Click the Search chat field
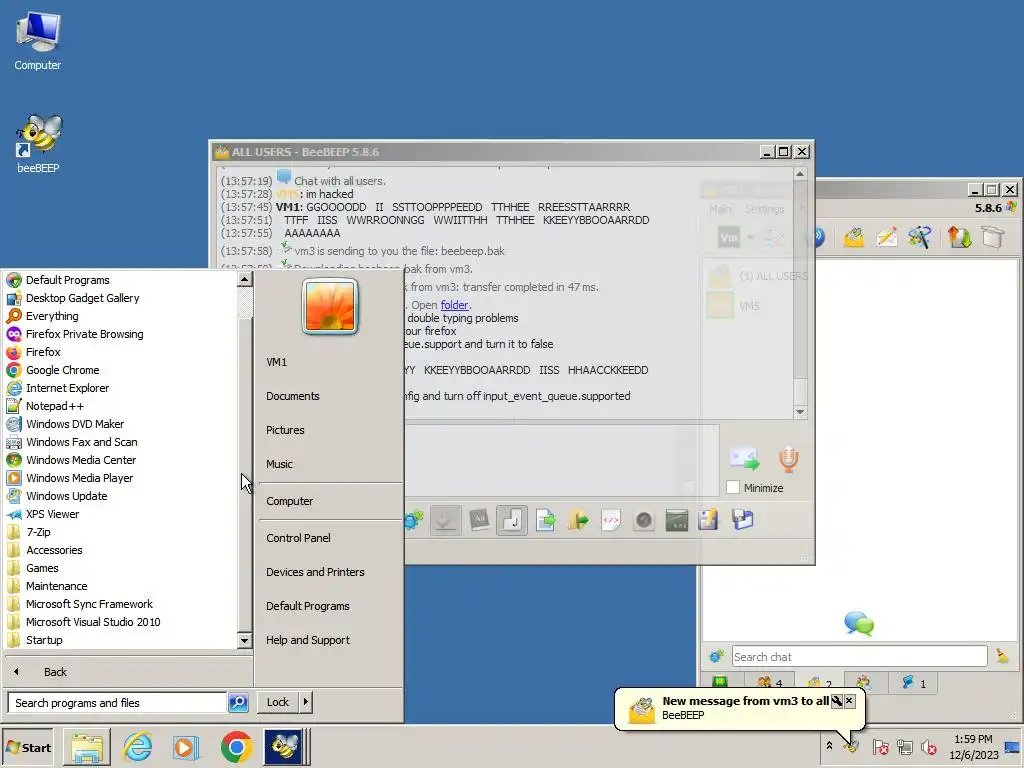1024x768 pixels. (x=859, y=657)
